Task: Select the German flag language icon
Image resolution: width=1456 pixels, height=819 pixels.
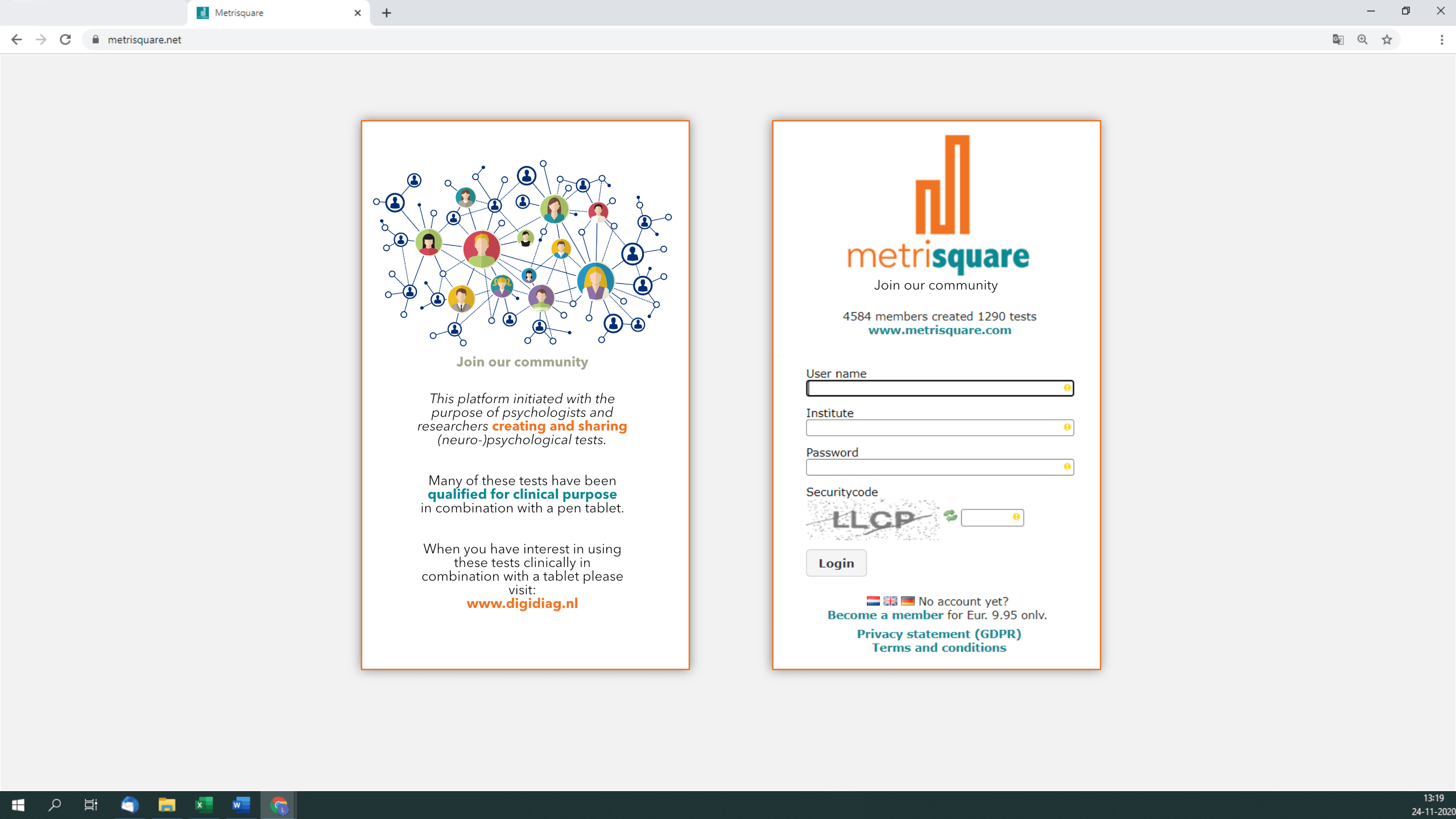Action: (908, 601)
